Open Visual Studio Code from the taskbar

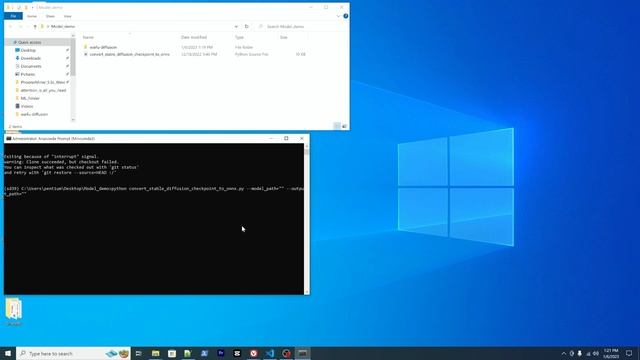coord(270,353)
